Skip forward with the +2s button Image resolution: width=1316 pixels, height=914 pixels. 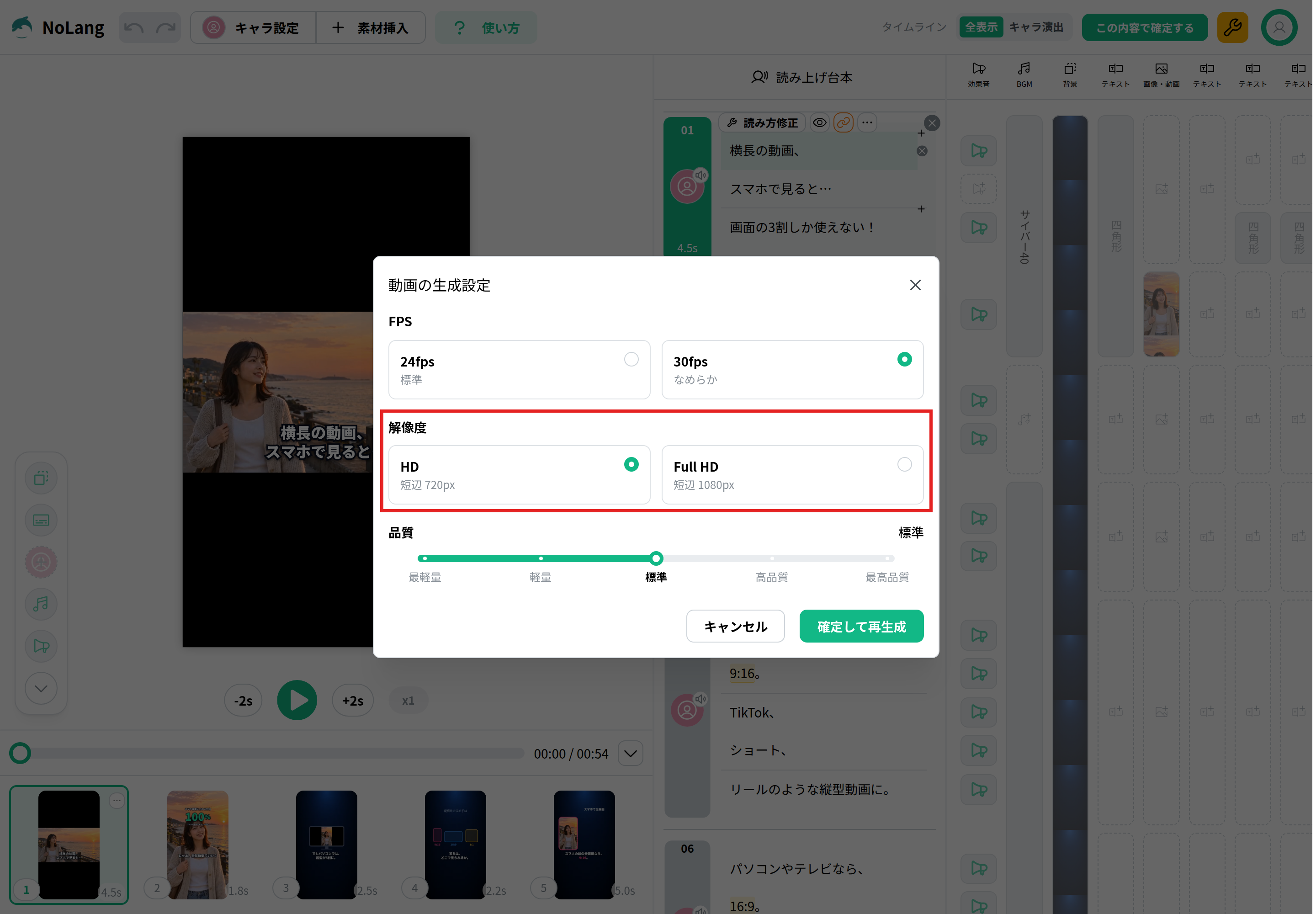click(x=352, y=700)
